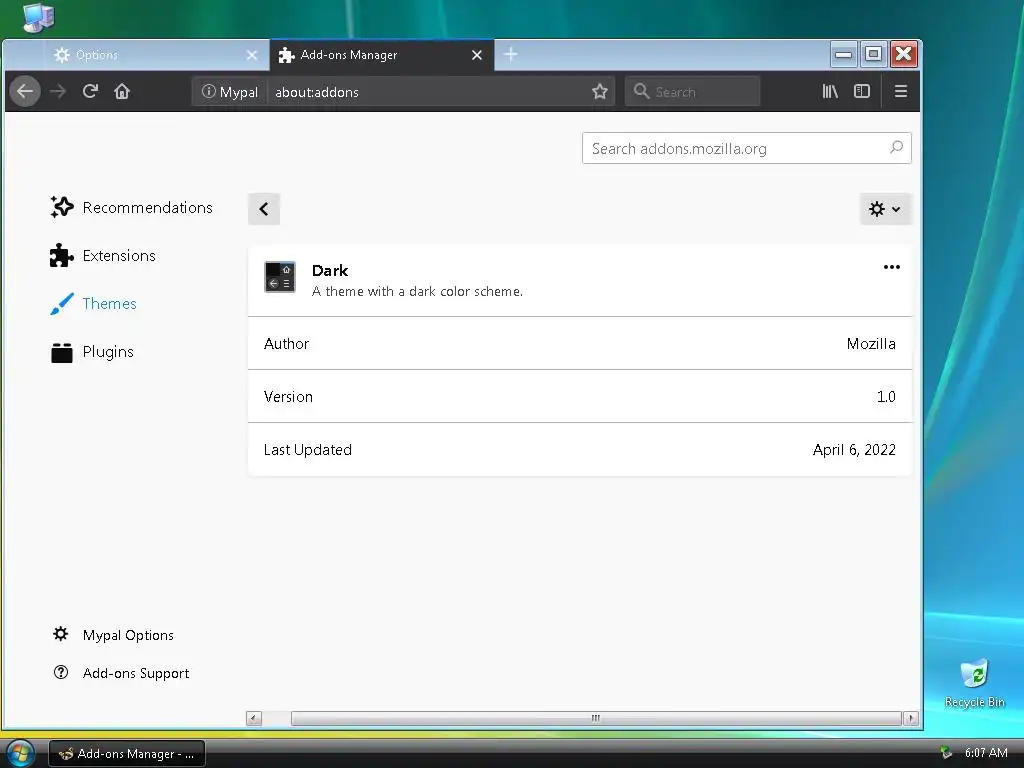Open Mypal Options link
Viewport: 1024px width, 768px height.
click(x=114, y=635)
